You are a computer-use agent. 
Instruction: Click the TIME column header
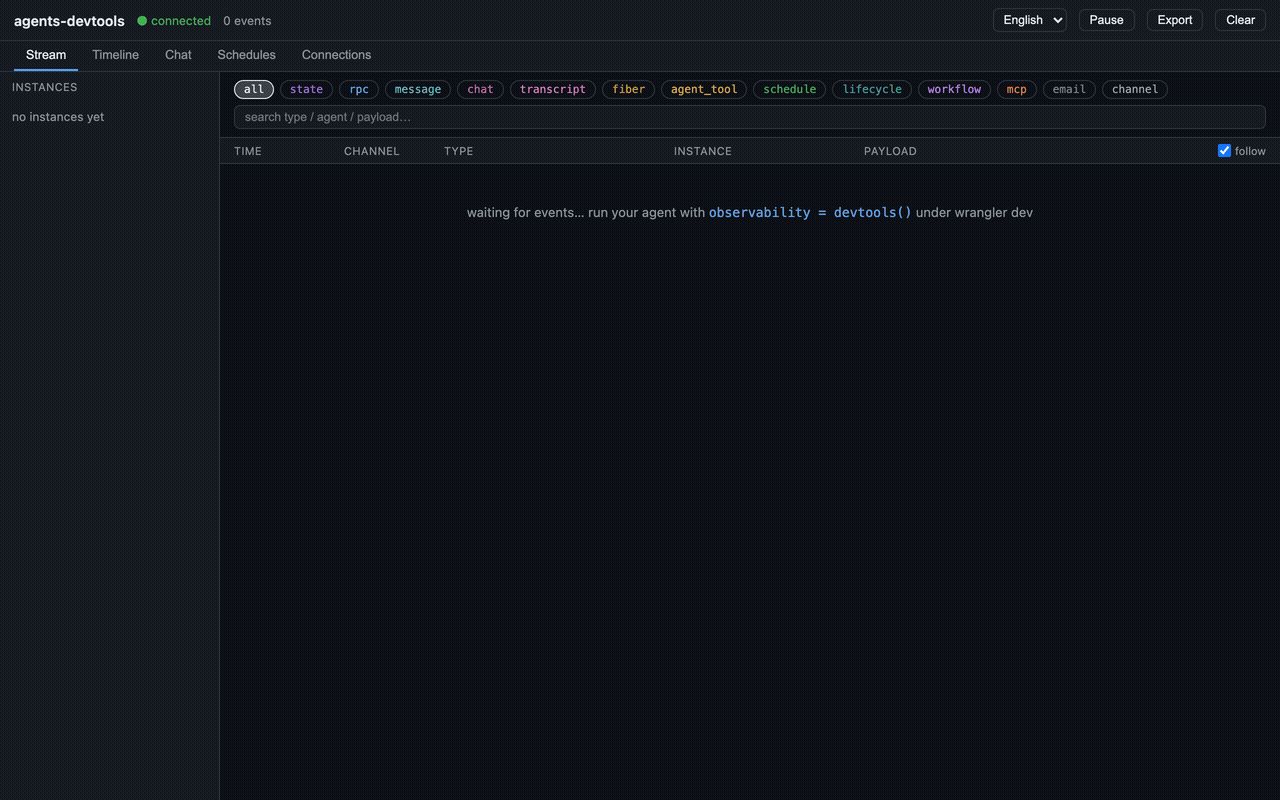click(248, 151)
